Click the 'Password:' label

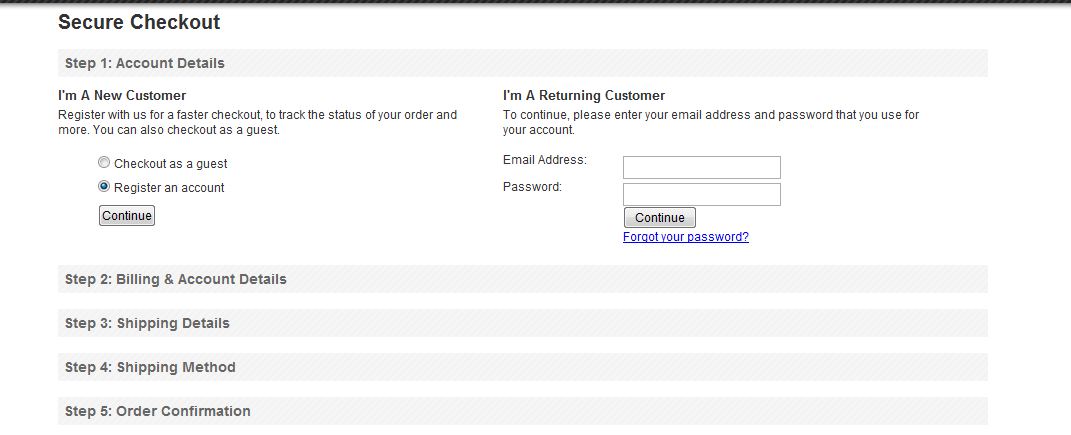click(532, 186)
